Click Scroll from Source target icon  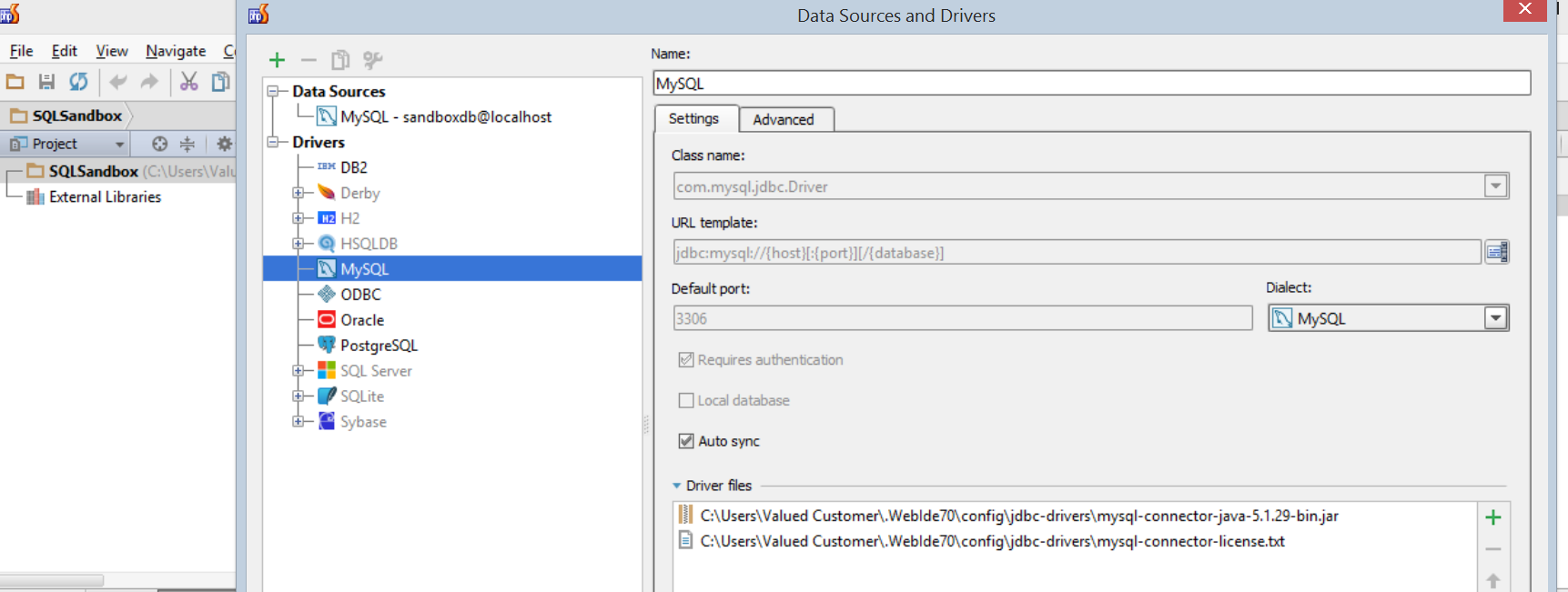(160, 144)
